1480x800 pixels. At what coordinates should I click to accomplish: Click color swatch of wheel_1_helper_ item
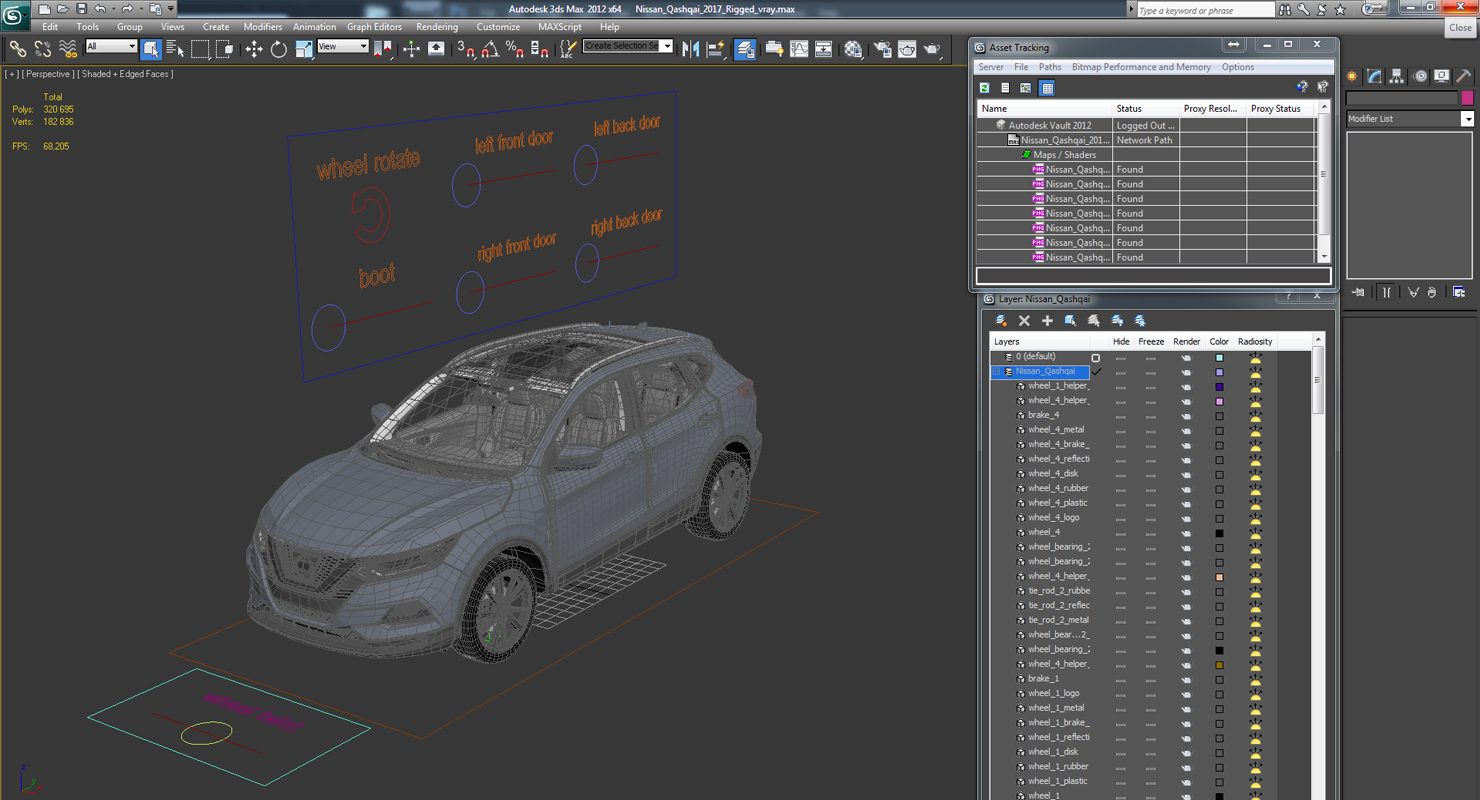[x=1219, y=386]
